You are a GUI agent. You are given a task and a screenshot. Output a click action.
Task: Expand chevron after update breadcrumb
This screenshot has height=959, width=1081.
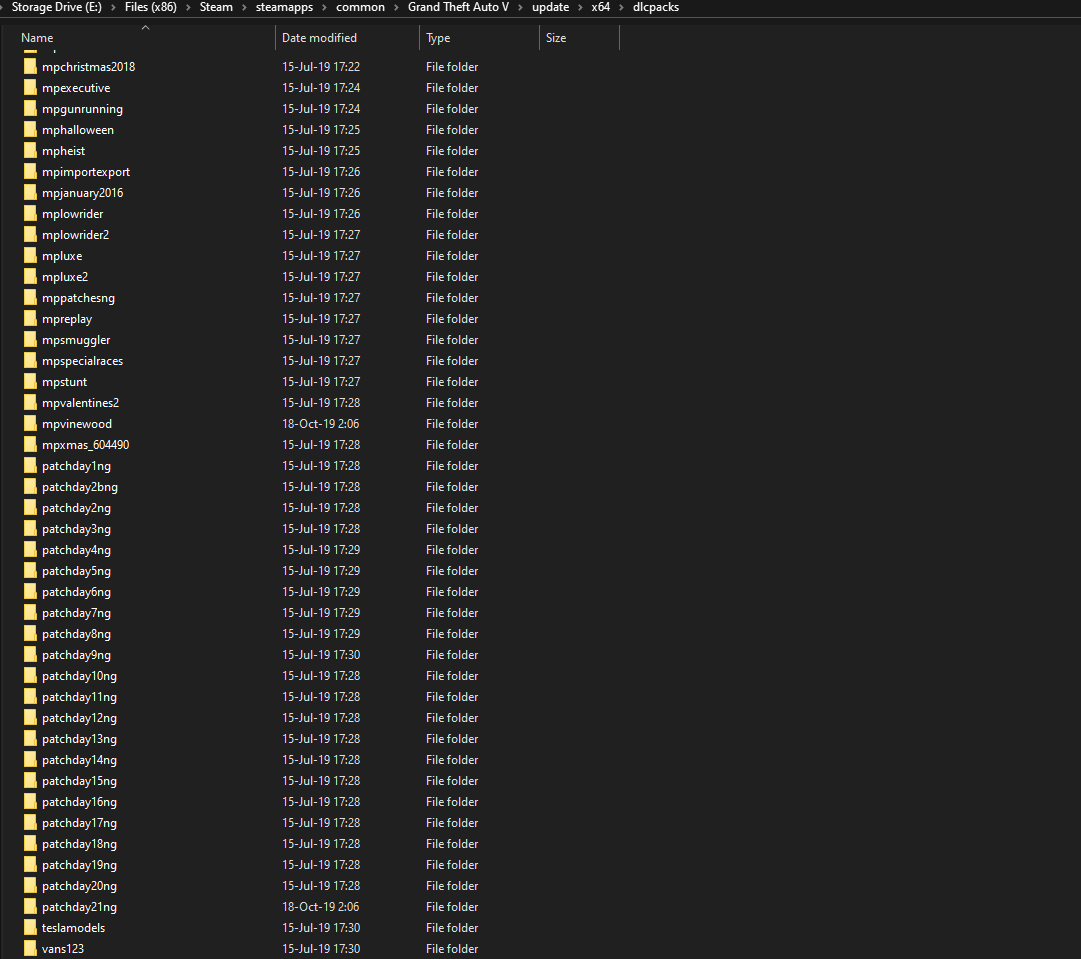click(580, 8)
